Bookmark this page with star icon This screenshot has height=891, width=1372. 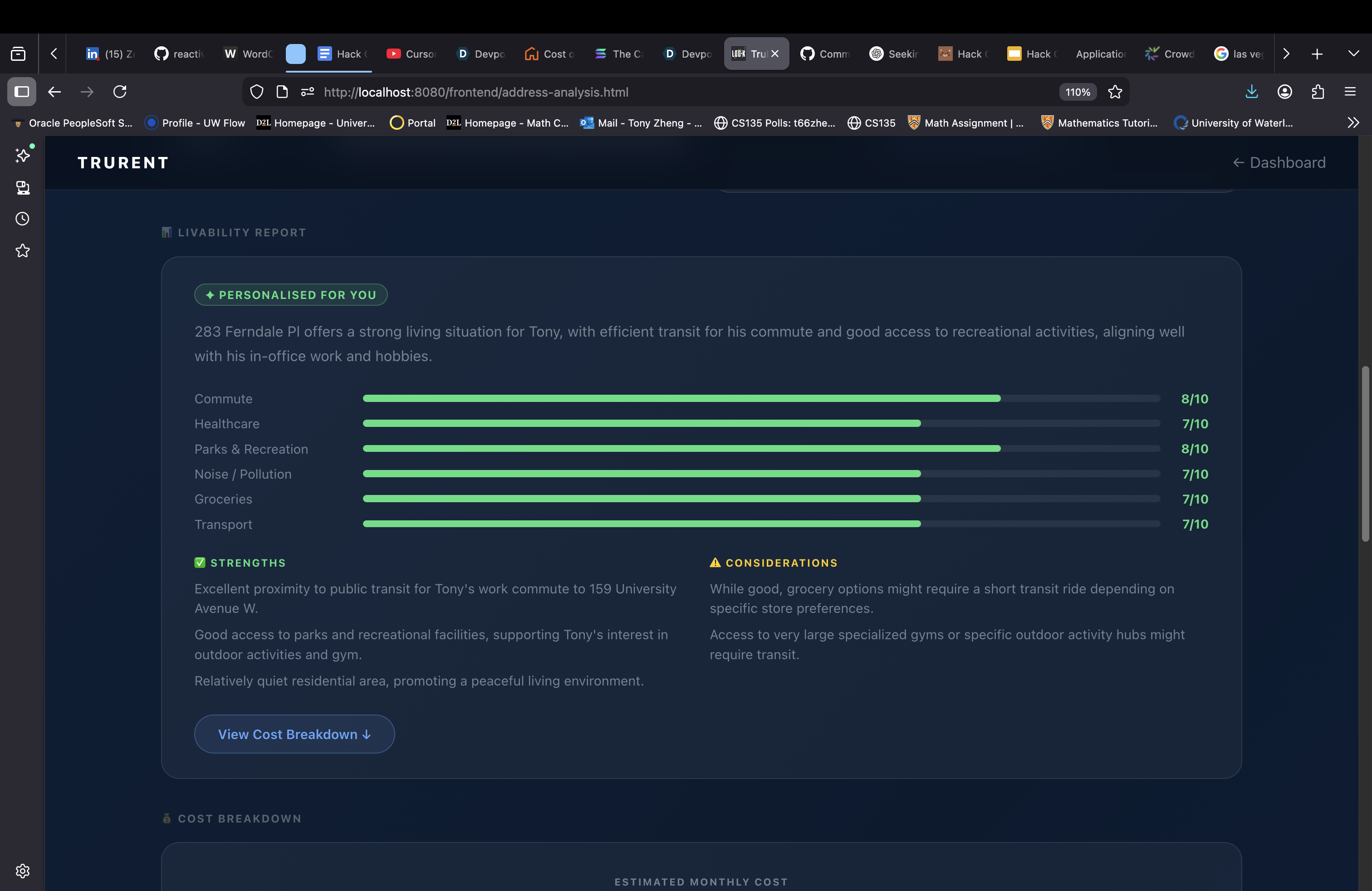click(1115, 92)
